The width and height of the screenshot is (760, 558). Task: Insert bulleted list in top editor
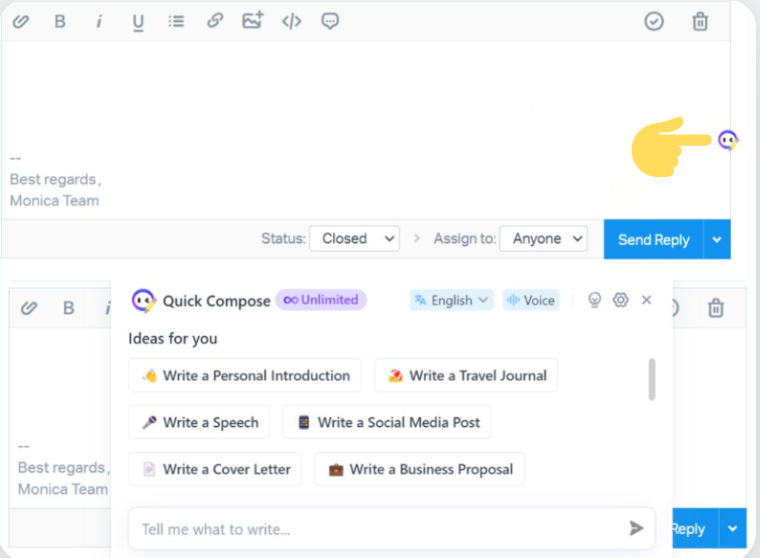(x=176, y=21)
